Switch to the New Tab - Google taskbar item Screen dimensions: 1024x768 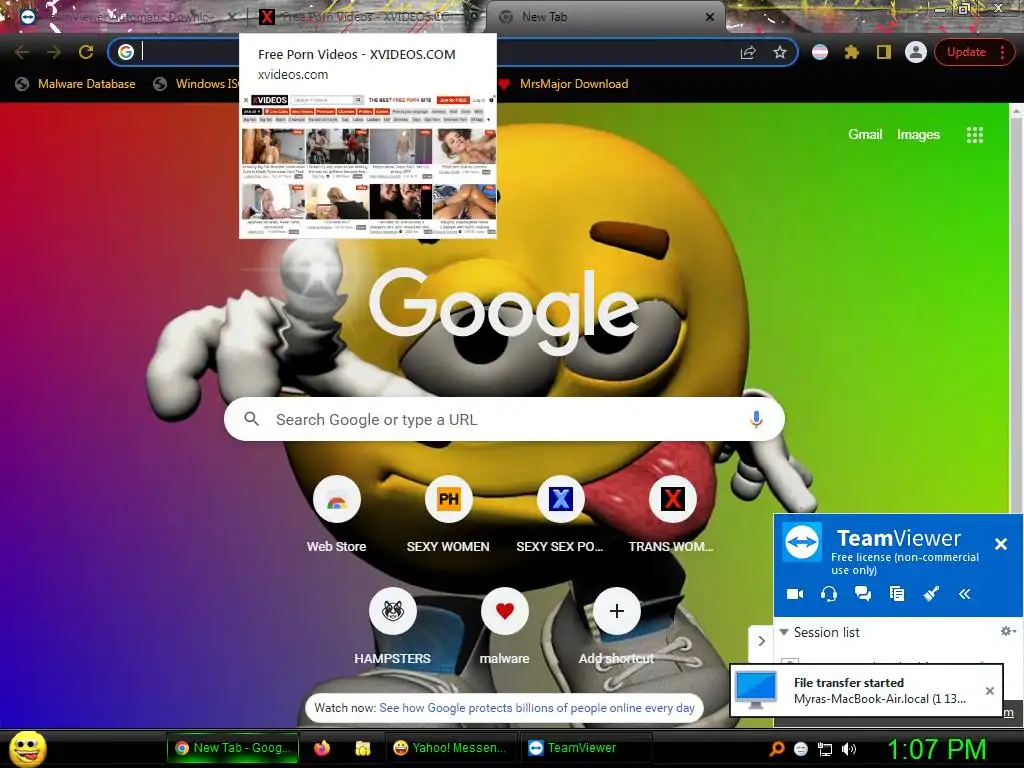[233, 748]
